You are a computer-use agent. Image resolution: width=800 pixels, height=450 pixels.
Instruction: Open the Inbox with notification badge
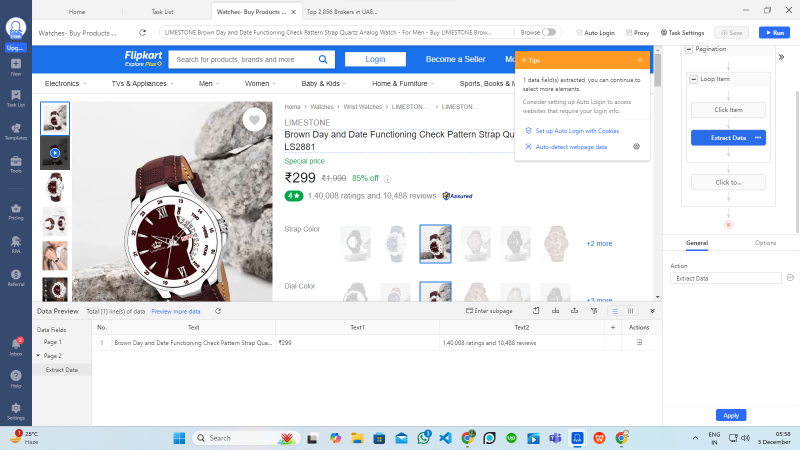pyautogui.click(x=16, y=346)
